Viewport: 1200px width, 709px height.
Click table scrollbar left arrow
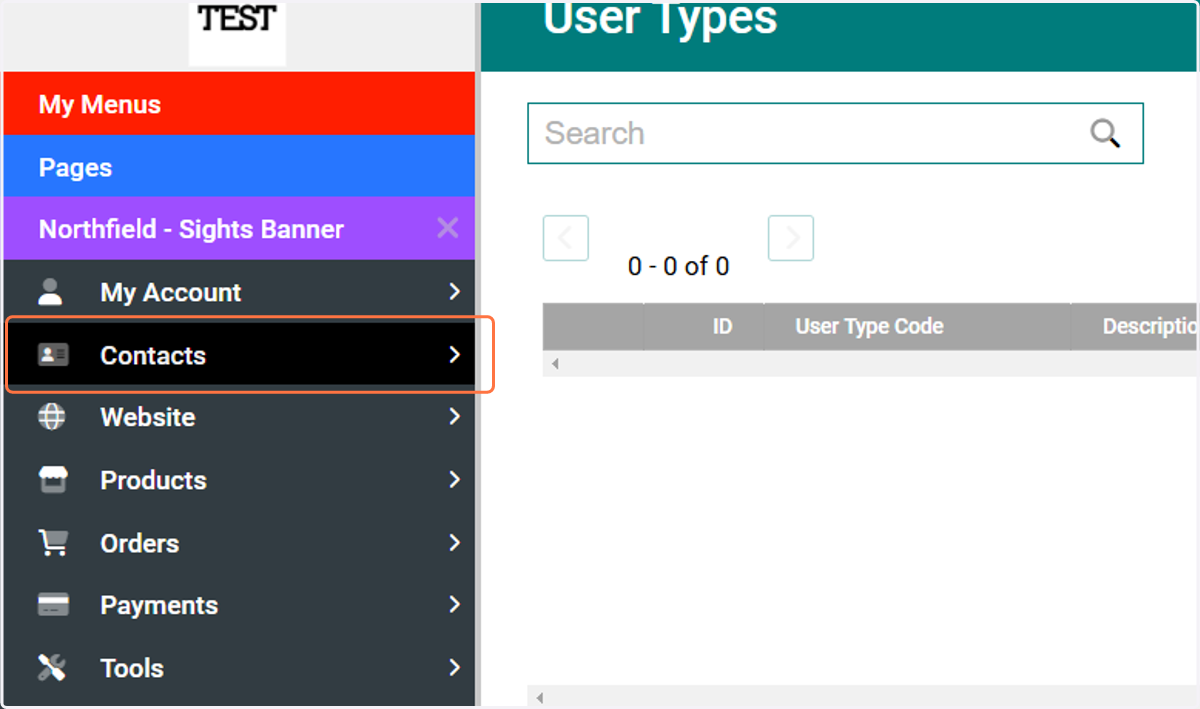(x=555, y=364)
